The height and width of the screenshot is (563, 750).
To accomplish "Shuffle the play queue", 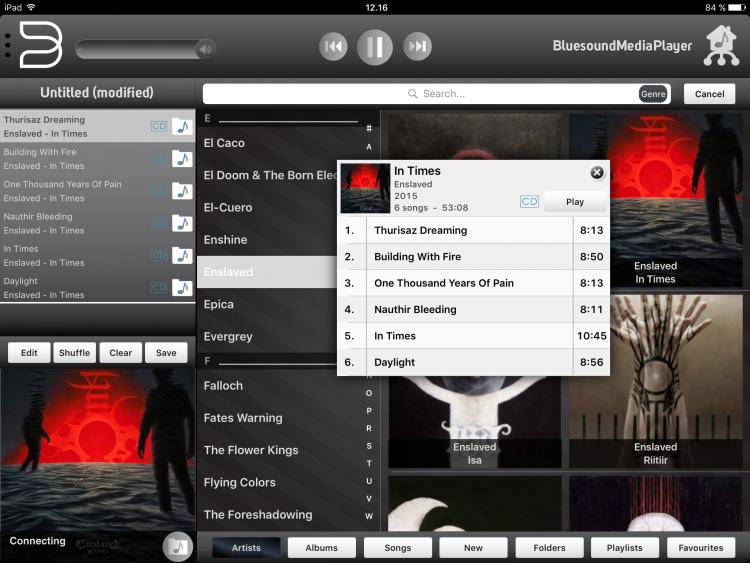I will (75, 353).
